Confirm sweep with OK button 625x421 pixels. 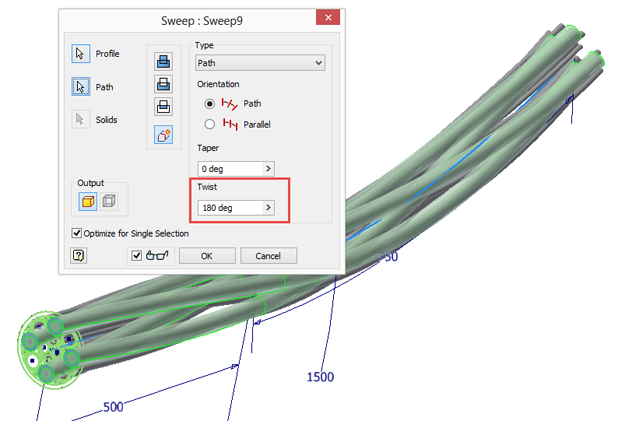(x=207, y=256)
